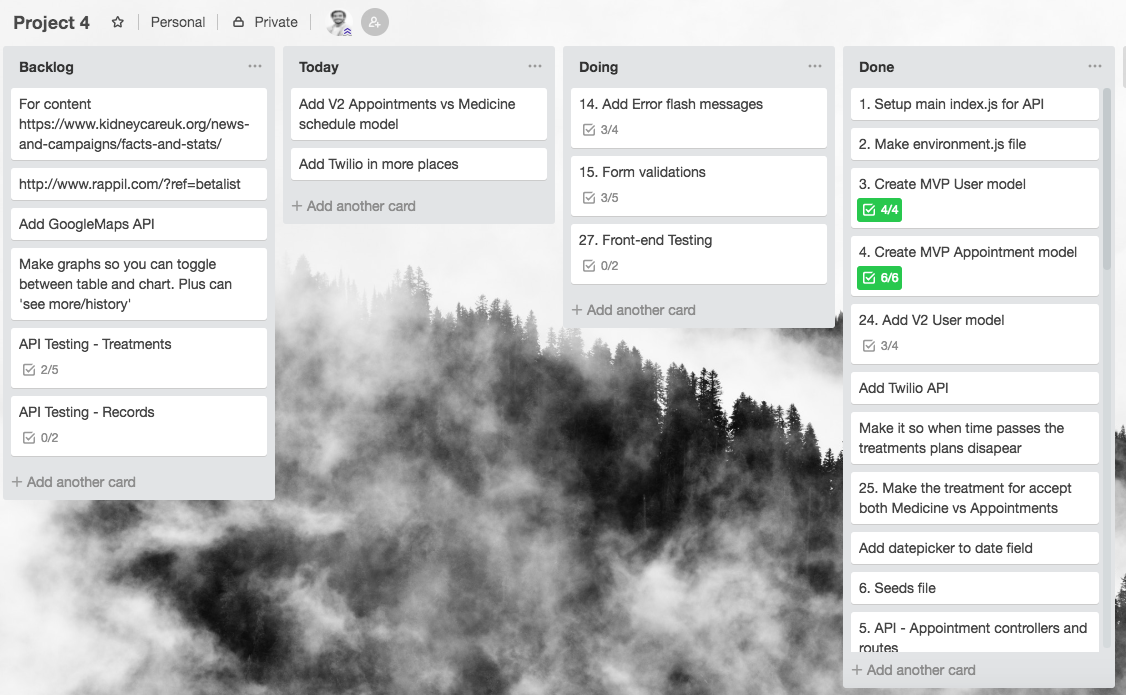Add another card to Backlog list
This screenshot has width=1126, height=695.
click(x=73, y=482)
